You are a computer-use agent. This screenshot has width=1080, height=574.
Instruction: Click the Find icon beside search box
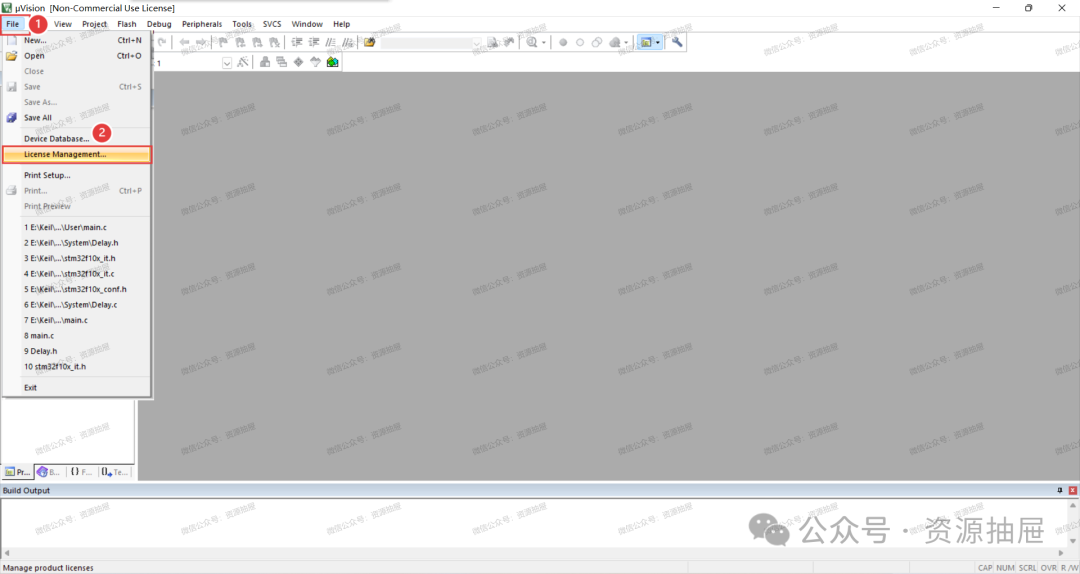(x=492, y=43)
